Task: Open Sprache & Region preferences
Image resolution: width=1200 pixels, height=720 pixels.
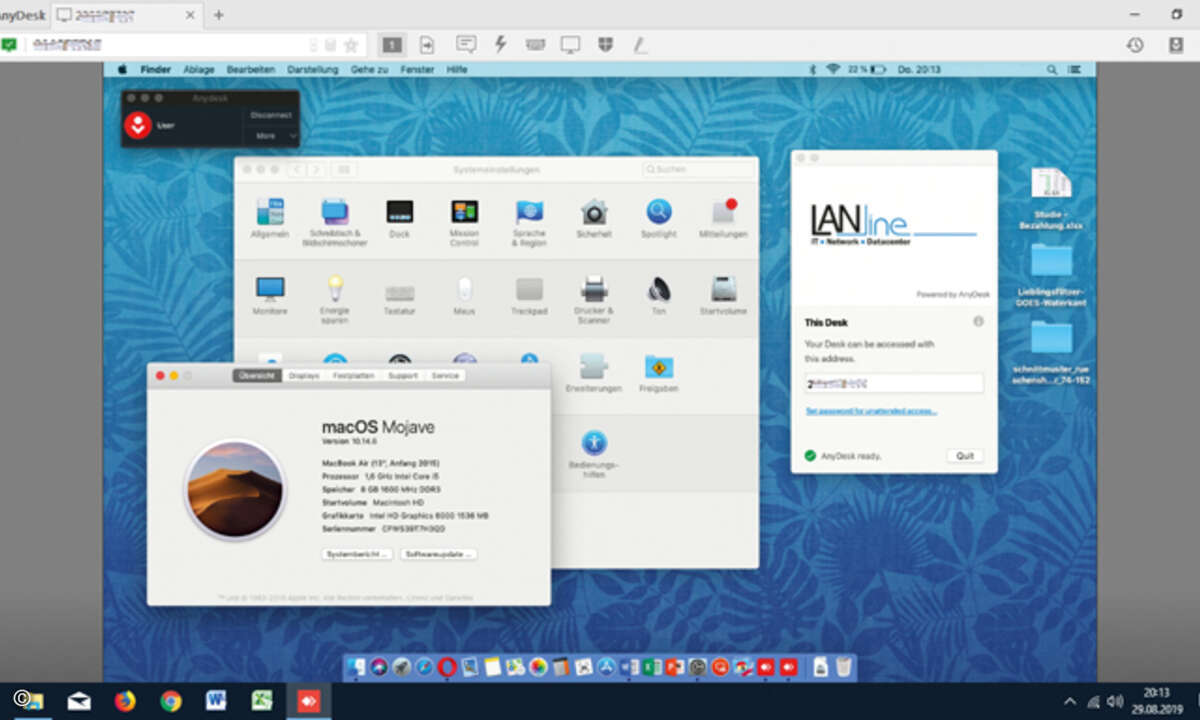Action: click(529, 222)
